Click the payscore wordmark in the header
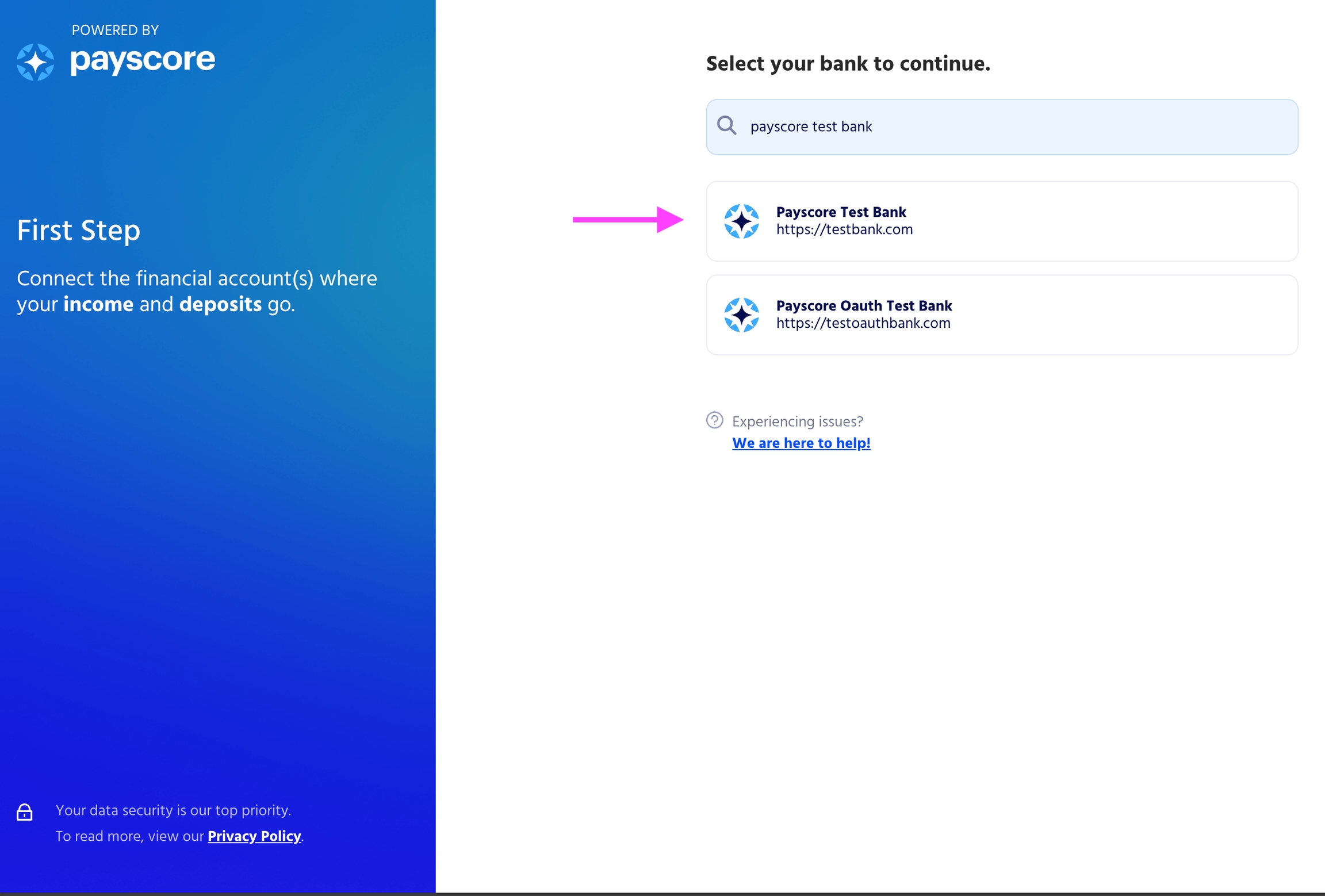The width and height of the screenshot is (1325, 896). (x=143, y=60)
